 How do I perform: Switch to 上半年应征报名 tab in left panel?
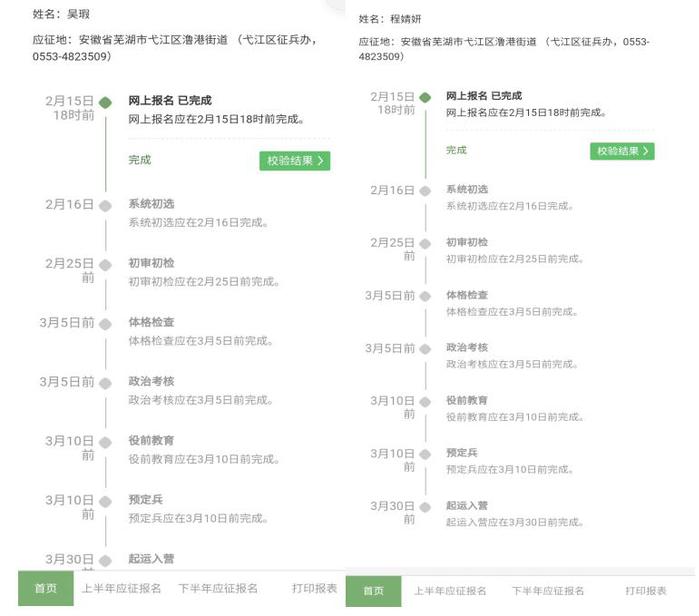(121, 589)
